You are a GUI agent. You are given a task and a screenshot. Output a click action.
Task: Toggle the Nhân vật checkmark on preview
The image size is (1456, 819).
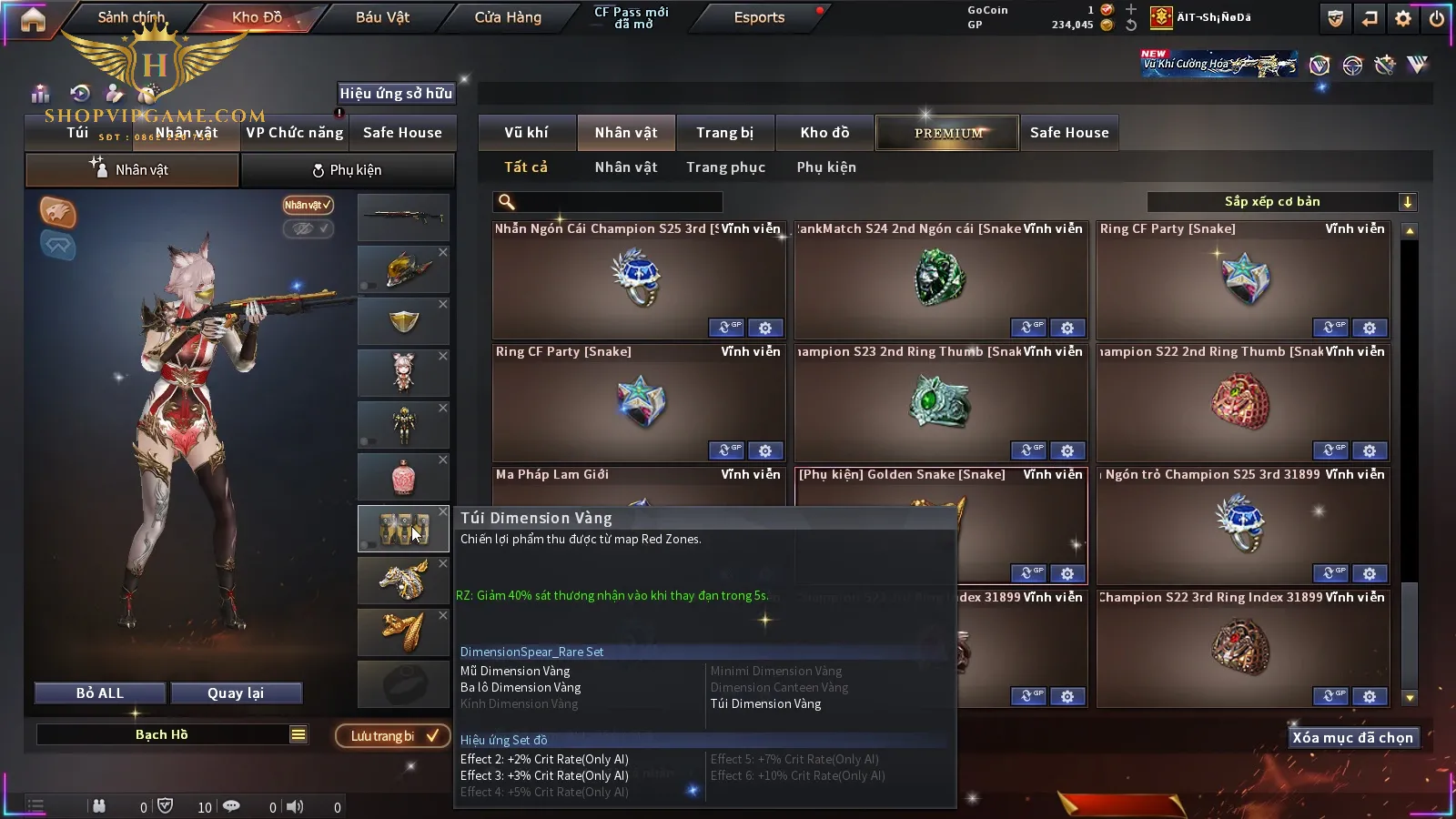[308, 205]
